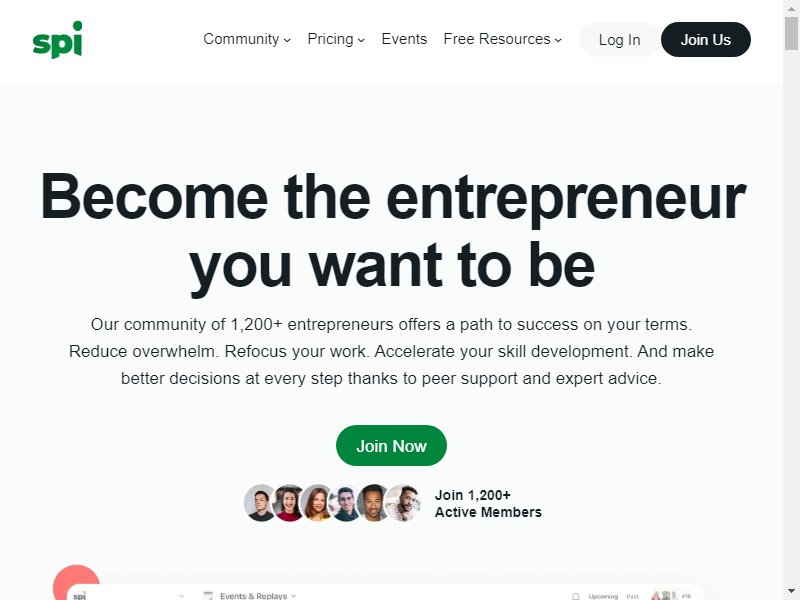
Task: Expand the Community menu chevron
Action: click(x=287, y=40)
